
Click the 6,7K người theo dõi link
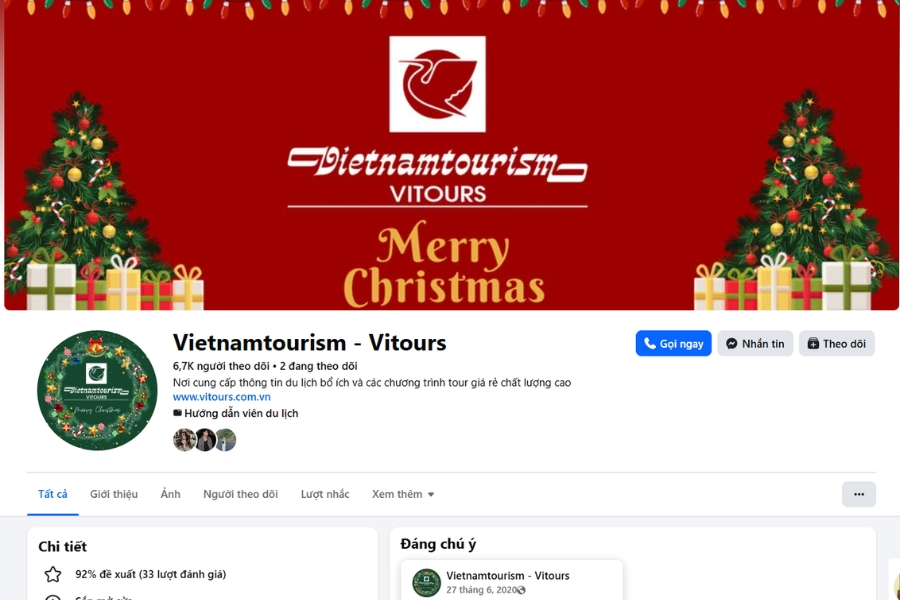[x=221, y=366]
